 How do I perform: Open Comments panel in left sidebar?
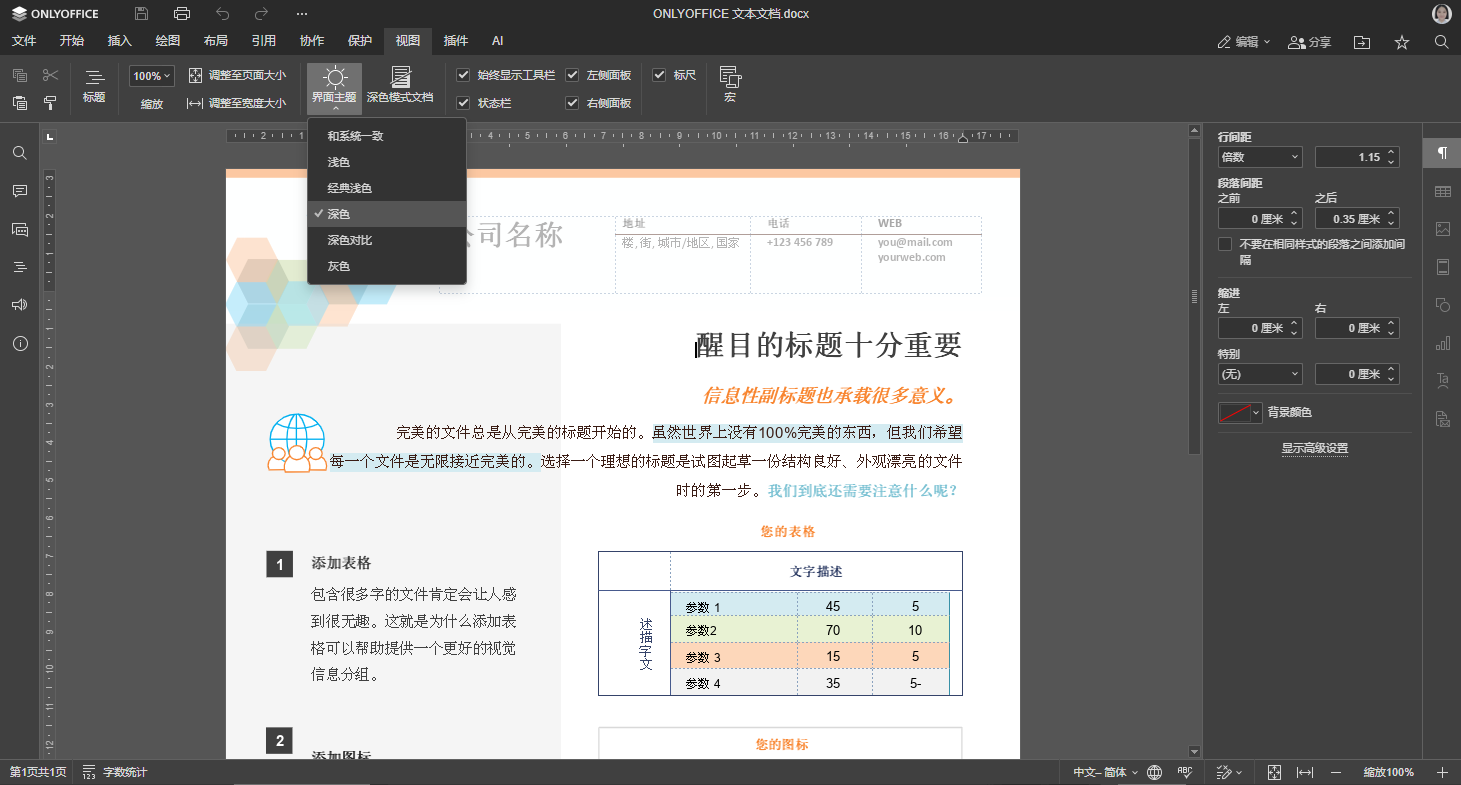point(20,191)
